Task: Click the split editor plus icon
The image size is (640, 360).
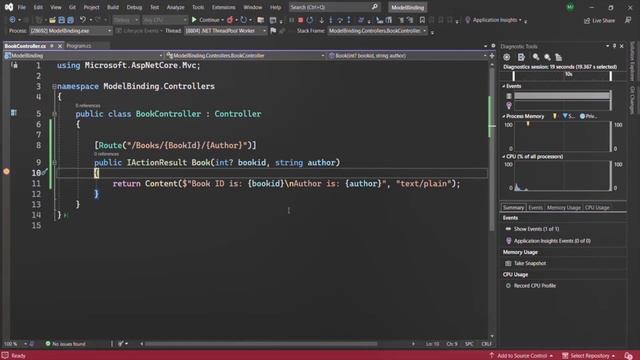Action: click(492, 56)
